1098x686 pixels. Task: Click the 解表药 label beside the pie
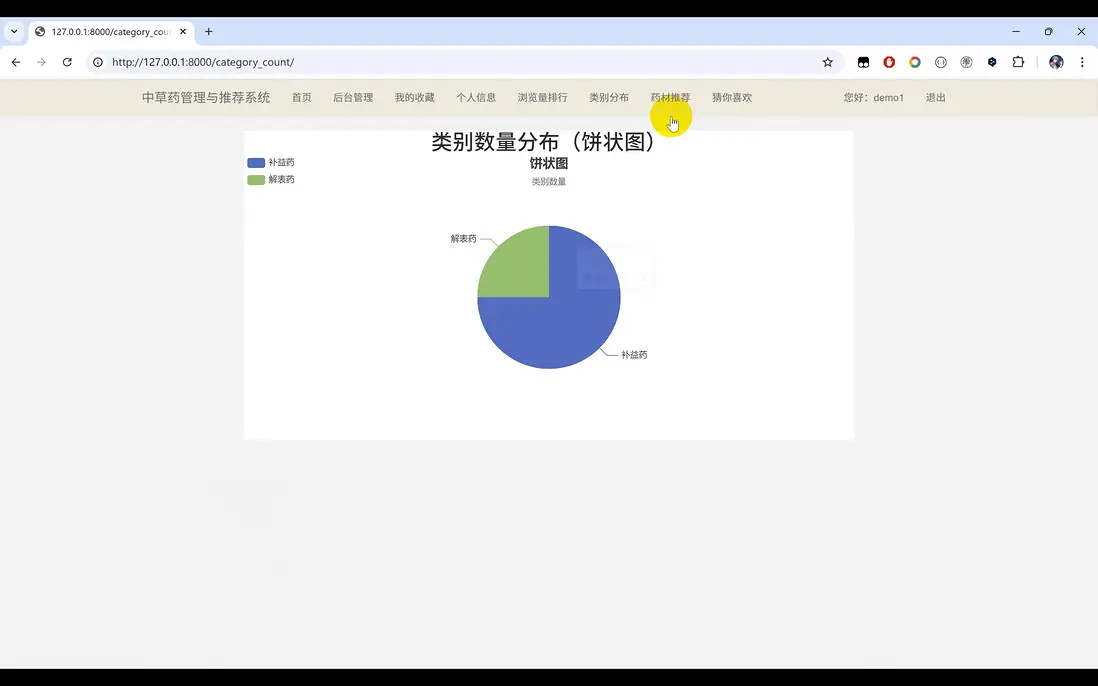click(x=464, y=239)
